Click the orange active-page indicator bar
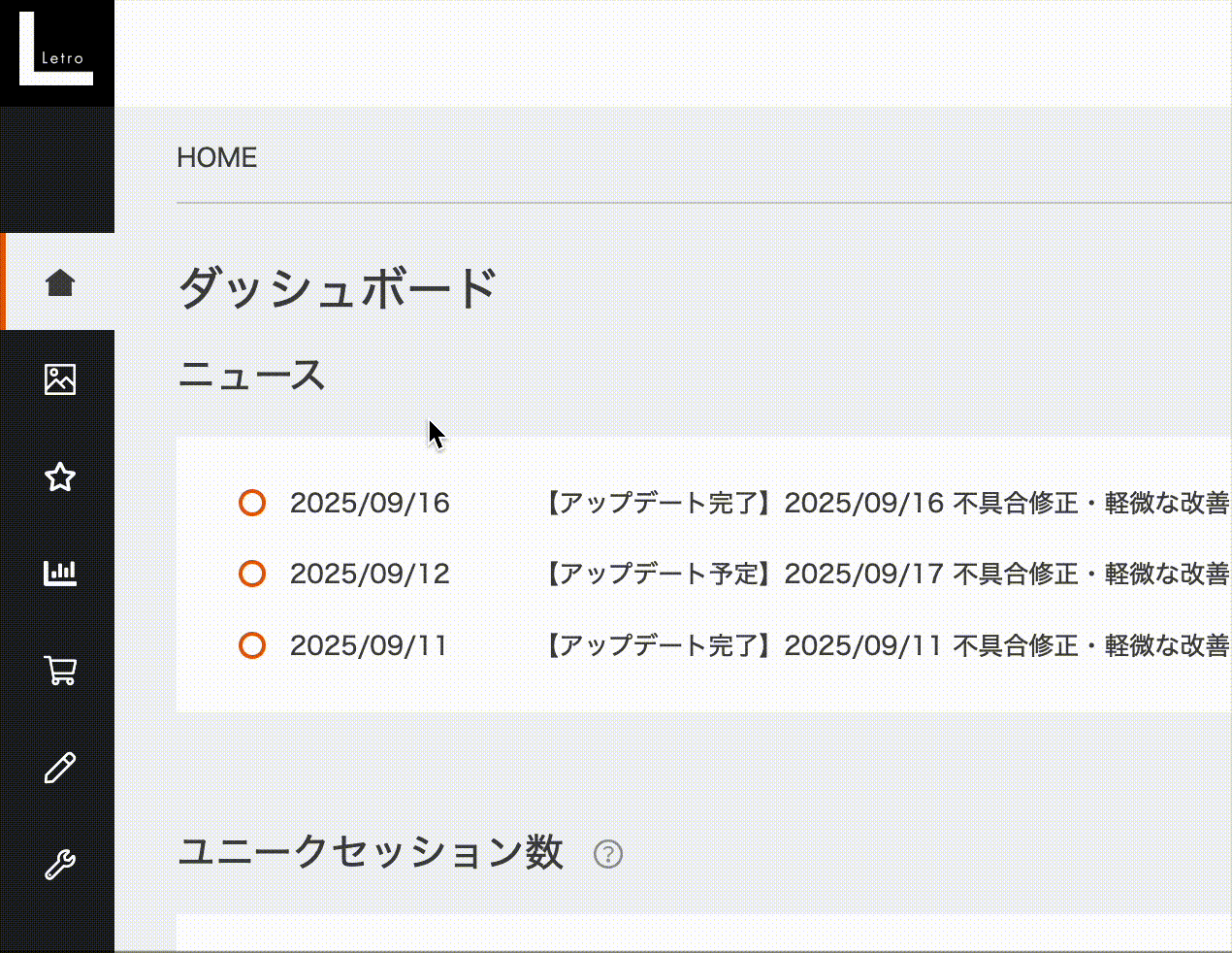The width and height of the screenshot is (1232, 953). click(x=4, y=281)
